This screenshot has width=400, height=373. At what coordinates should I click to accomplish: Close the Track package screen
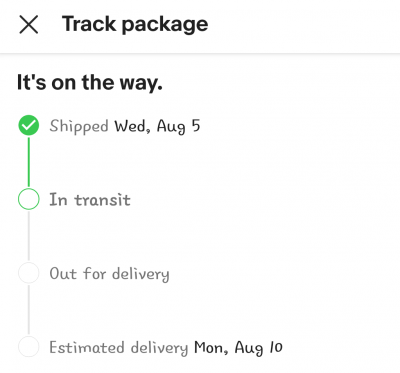29,24
